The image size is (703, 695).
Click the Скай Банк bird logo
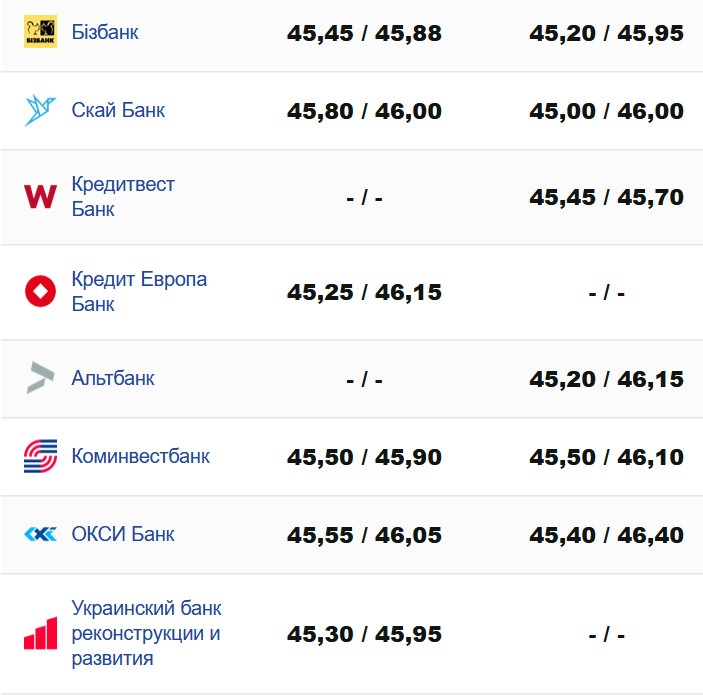40,110
